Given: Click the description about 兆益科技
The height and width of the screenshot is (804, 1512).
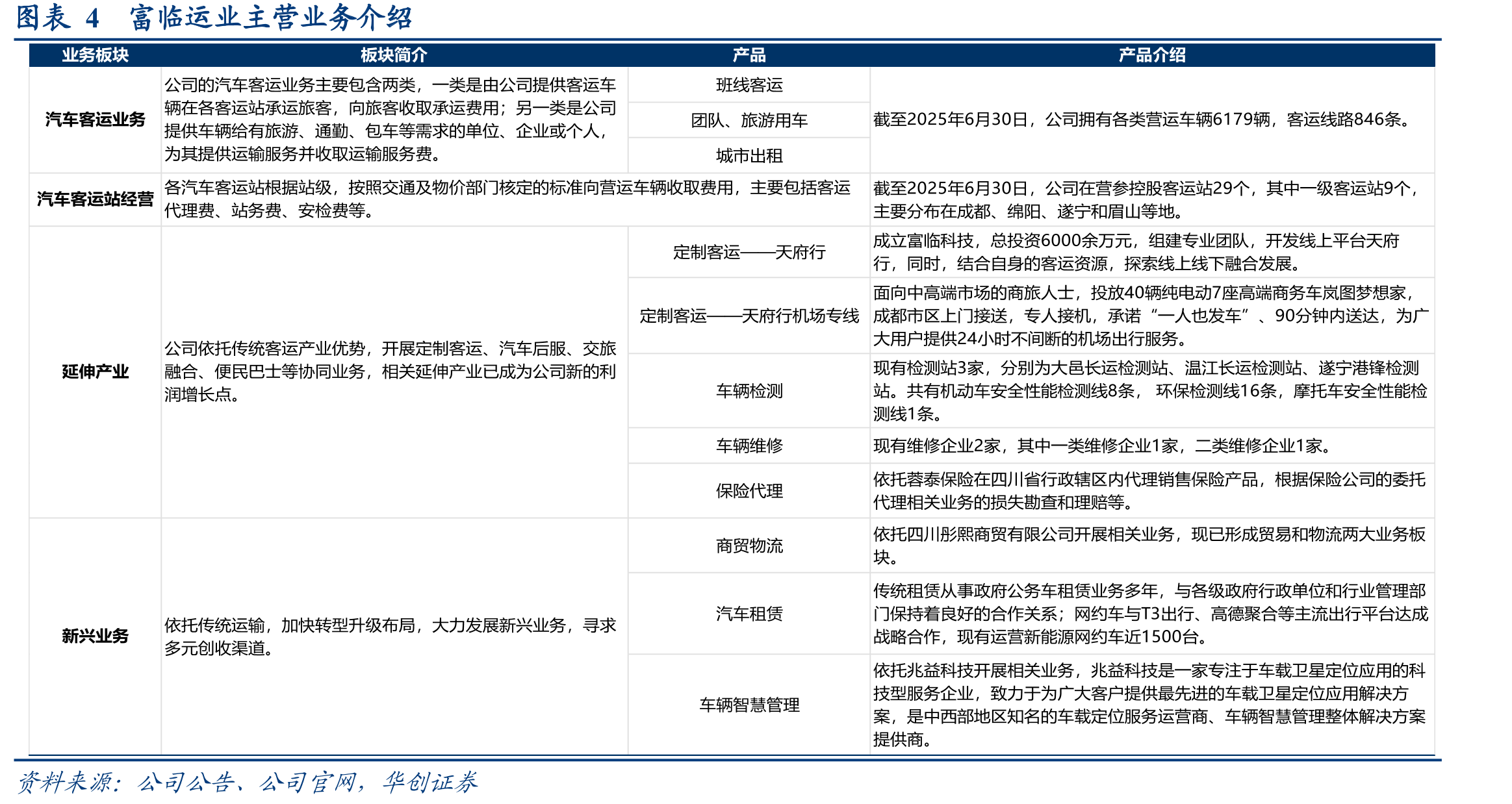Looking at the screenshot, I should click(x=1149, y=705).
